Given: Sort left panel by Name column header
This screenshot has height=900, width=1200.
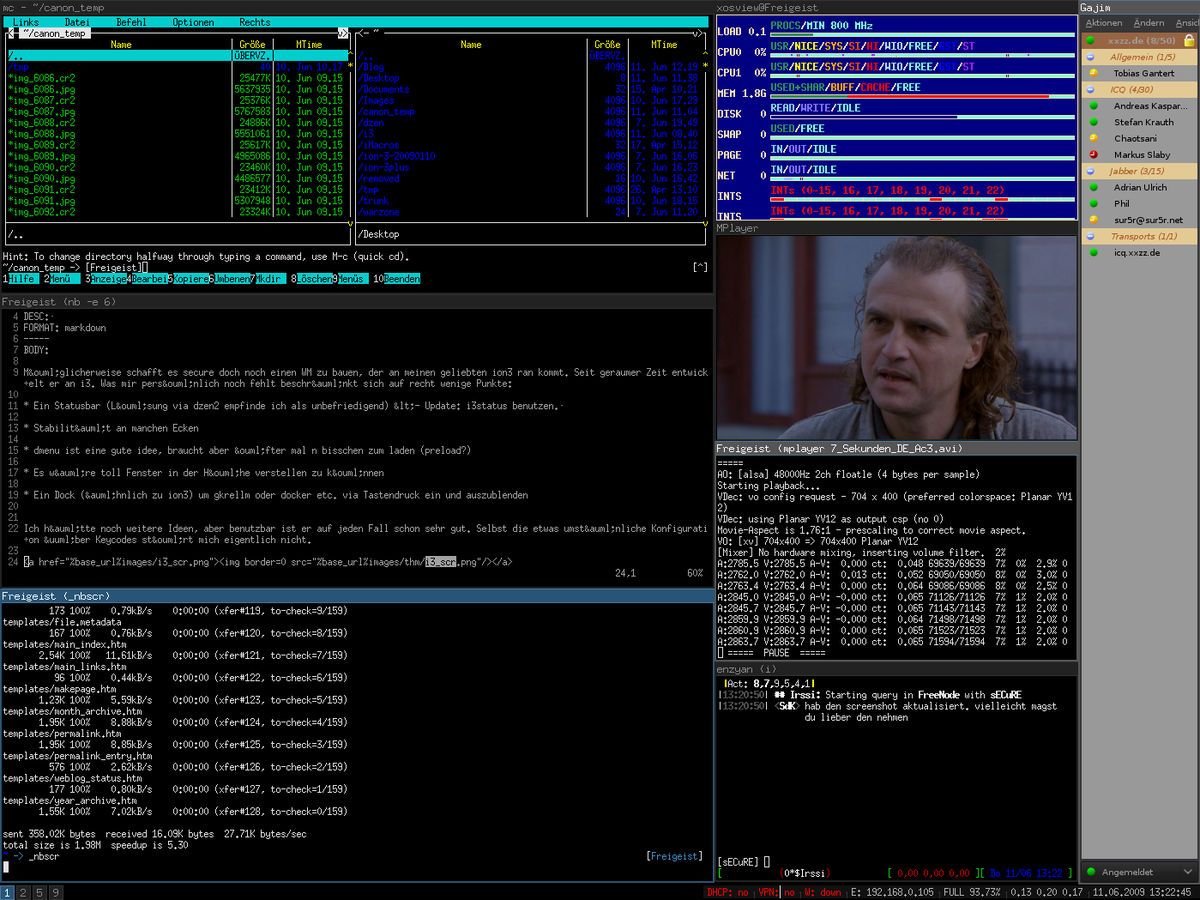Looking at the screenshot, I should click(x=121, y=44).
